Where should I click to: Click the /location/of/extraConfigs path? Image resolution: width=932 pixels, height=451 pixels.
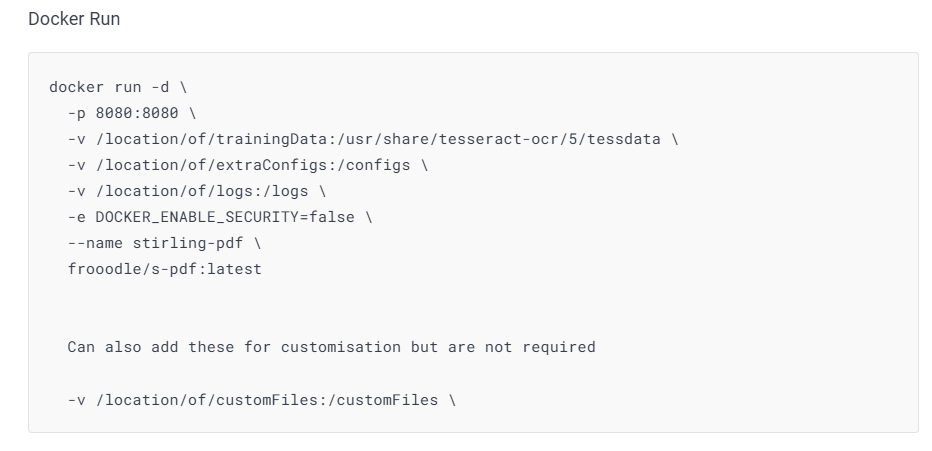point(197,165)
